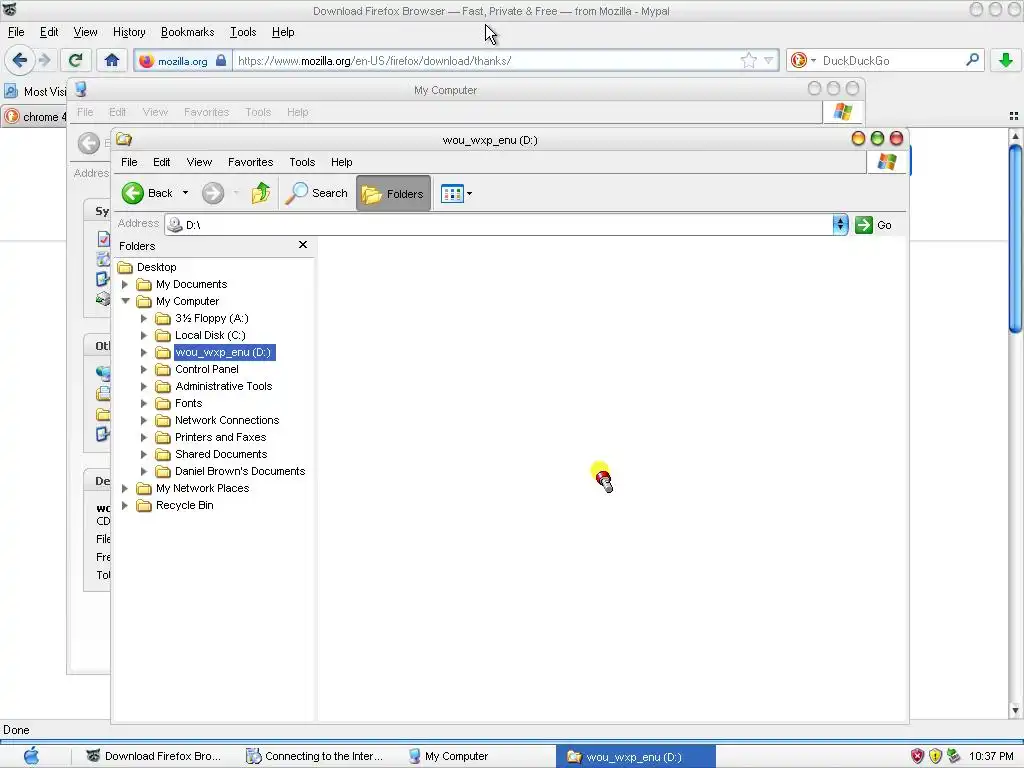Click the Go button
Screen dimensions: 1024x768
[x=874, y=225]
